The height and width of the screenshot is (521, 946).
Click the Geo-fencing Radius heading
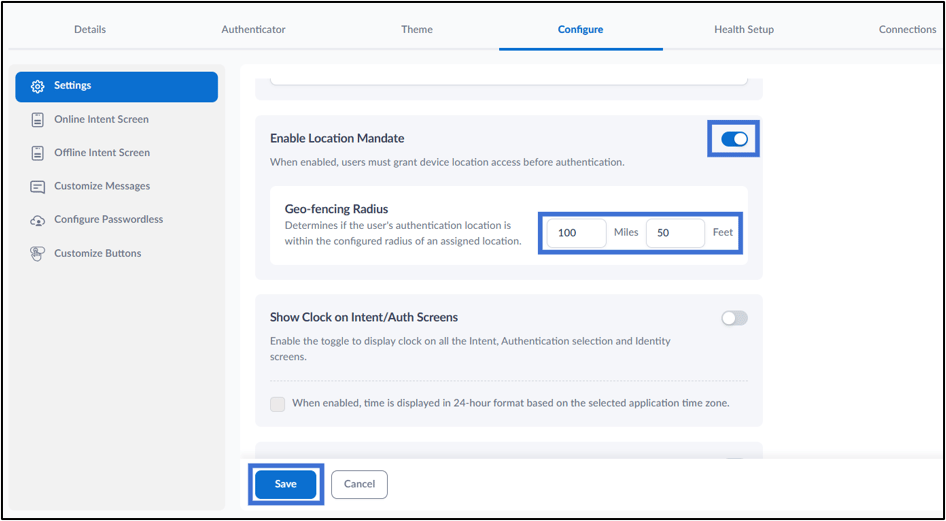(x=336, y=209)
